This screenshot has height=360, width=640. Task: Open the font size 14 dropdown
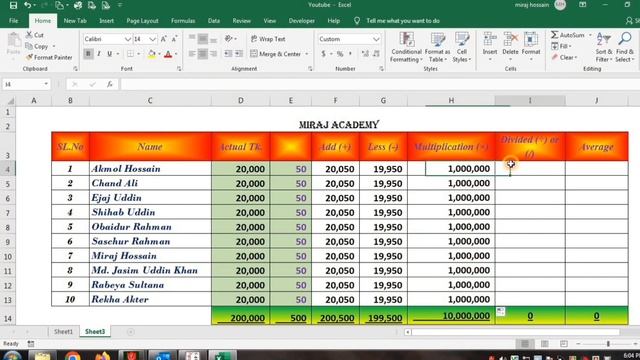point(152,39)
